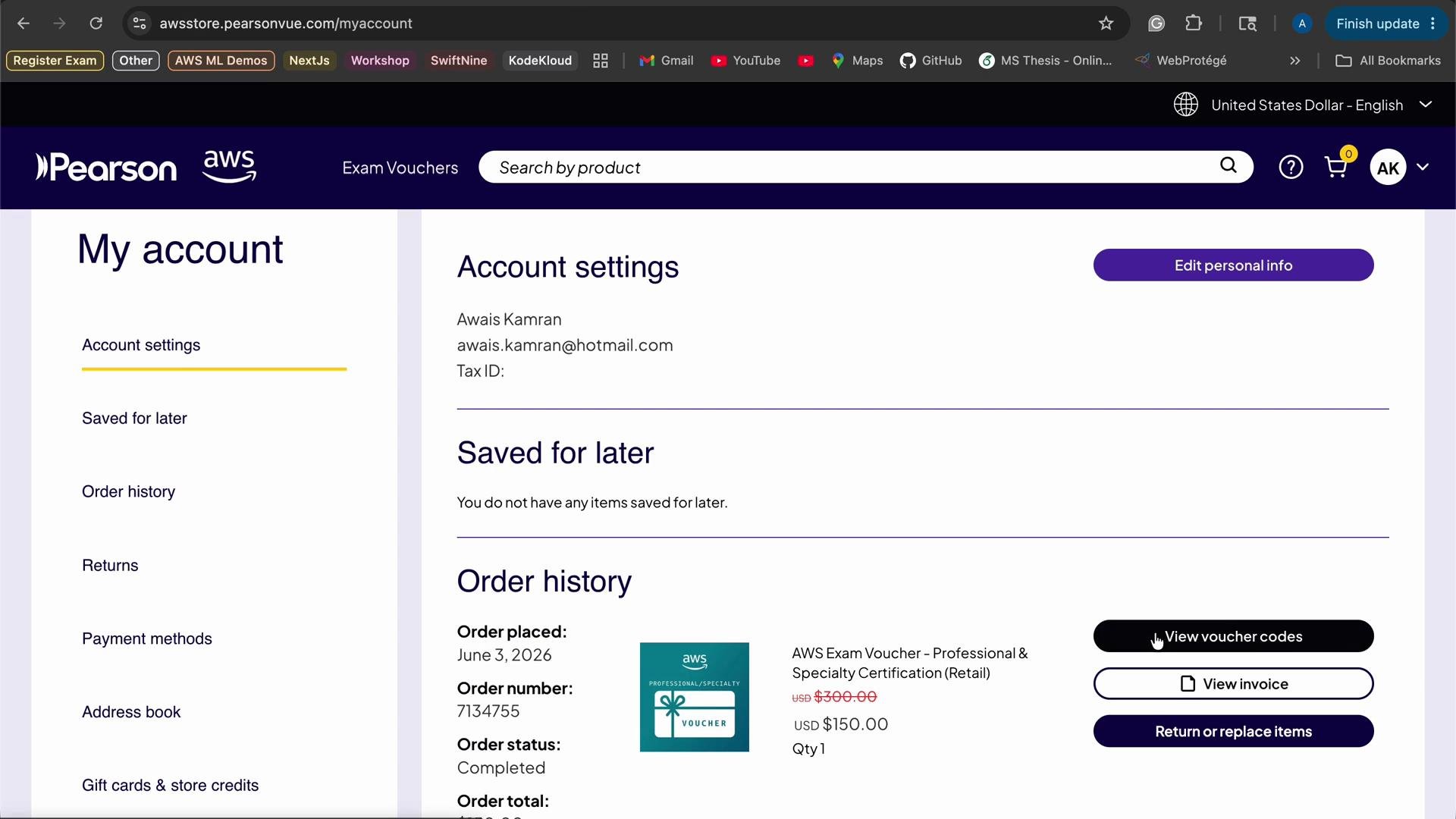This screenshot has width=1456, height=819.
Task: Open the YouTube bookmark with label
Action: (746, 61)
